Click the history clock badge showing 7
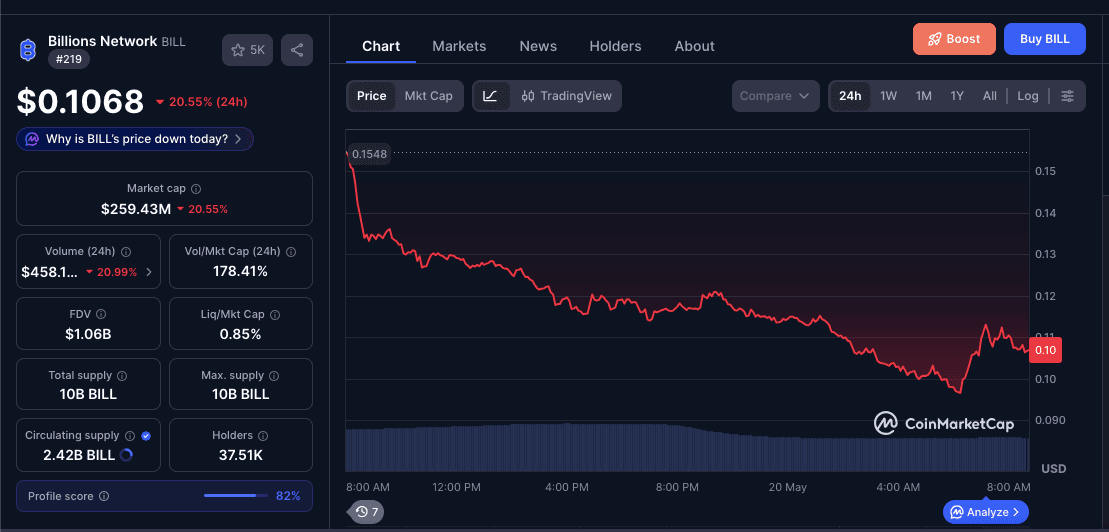Image resolution: width=1109 pixels, height=532 pixels. 366,511
